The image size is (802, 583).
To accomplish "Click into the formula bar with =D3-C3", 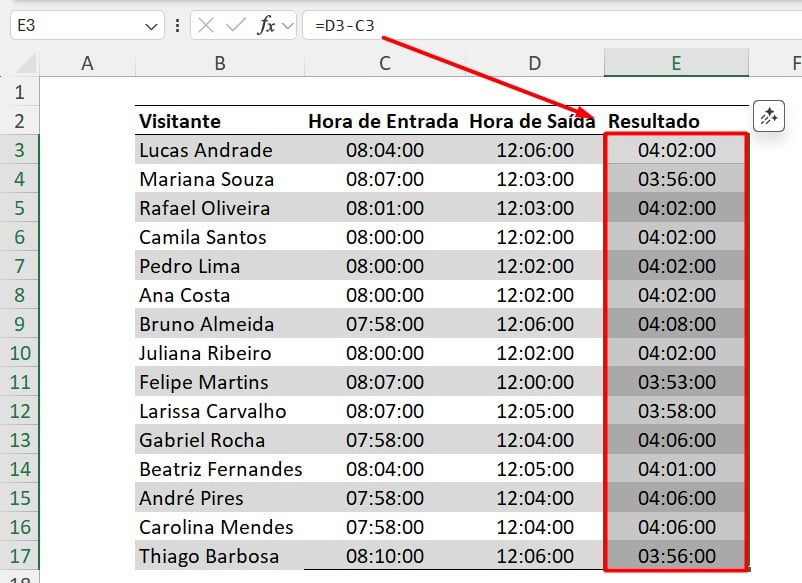I will coord(550,26).
